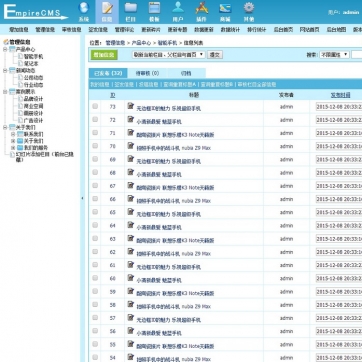Viewport: 362px width, 362px height.
Task: Open the 刷新当前栏目 action dropdown
Action: tap(168, 55)
